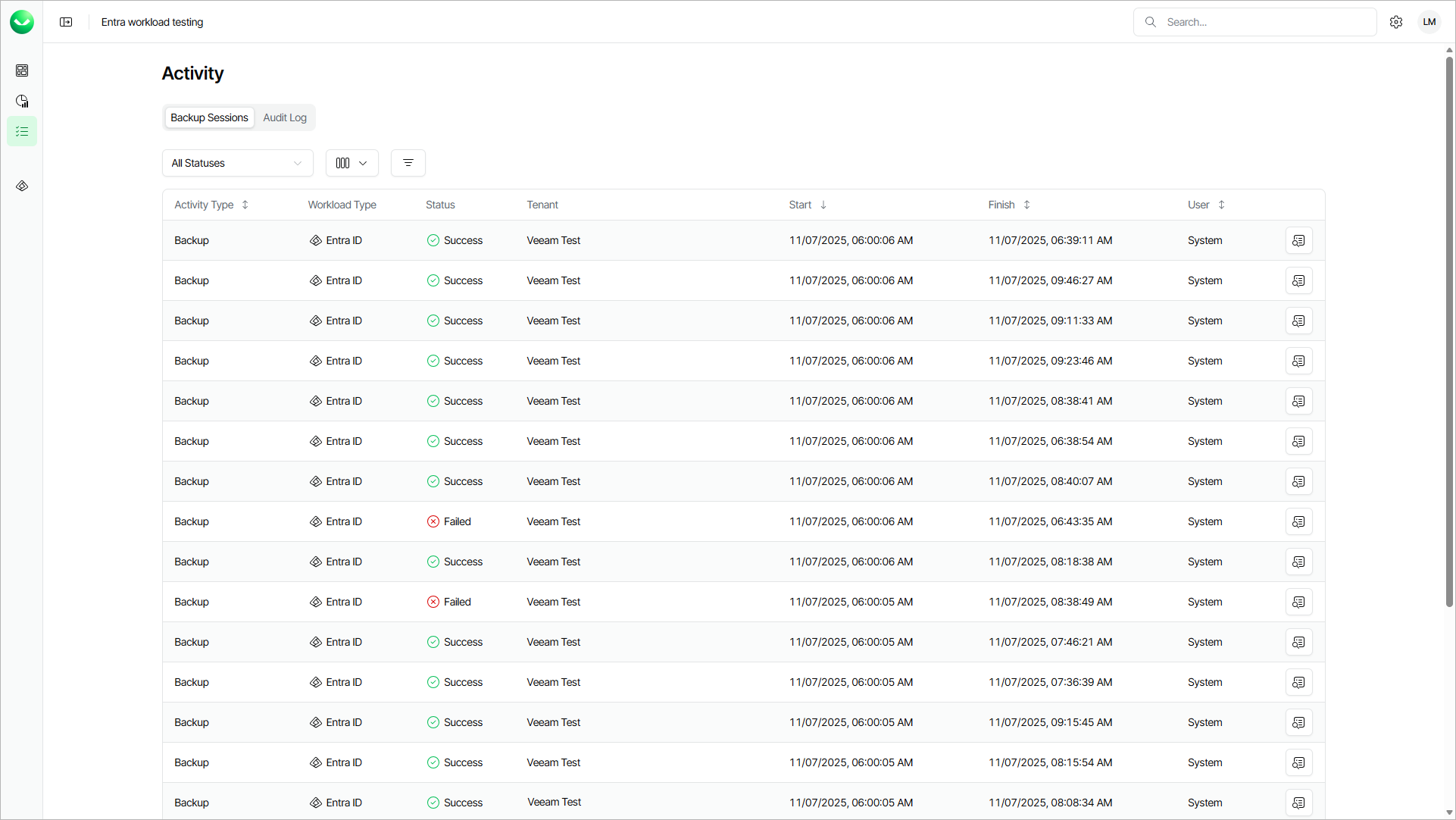Open settings gear icon
1456x820 pixels.
point(1396,22)
